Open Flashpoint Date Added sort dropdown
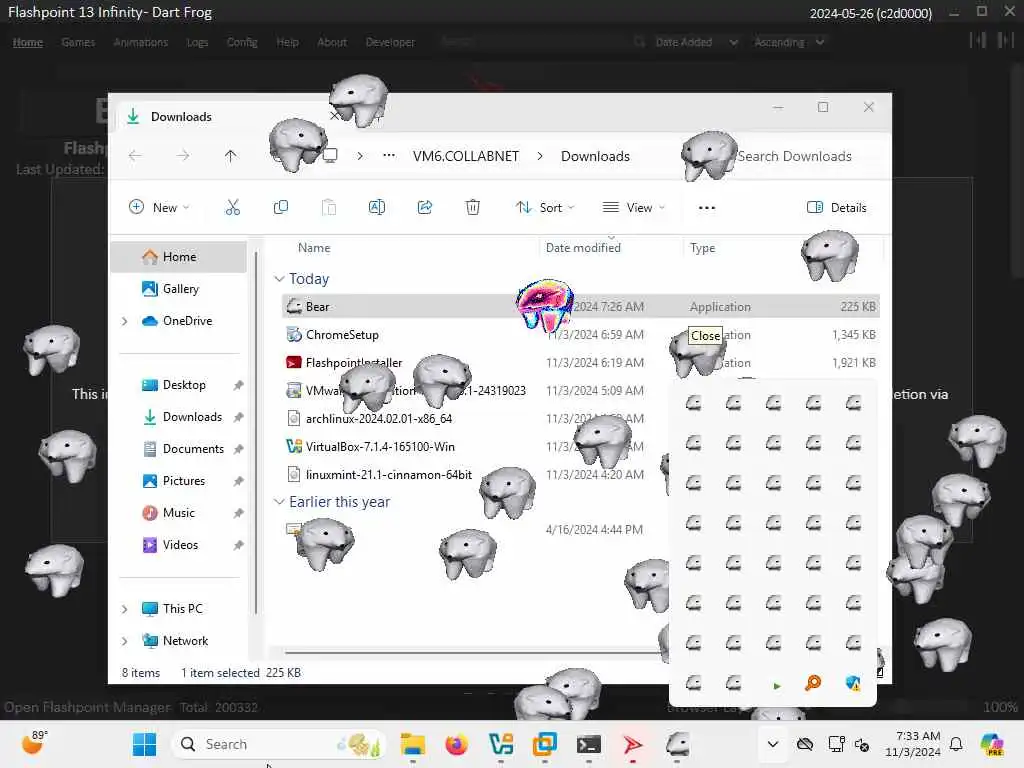Screen dimensions: 1024x768 pos(696,42)
